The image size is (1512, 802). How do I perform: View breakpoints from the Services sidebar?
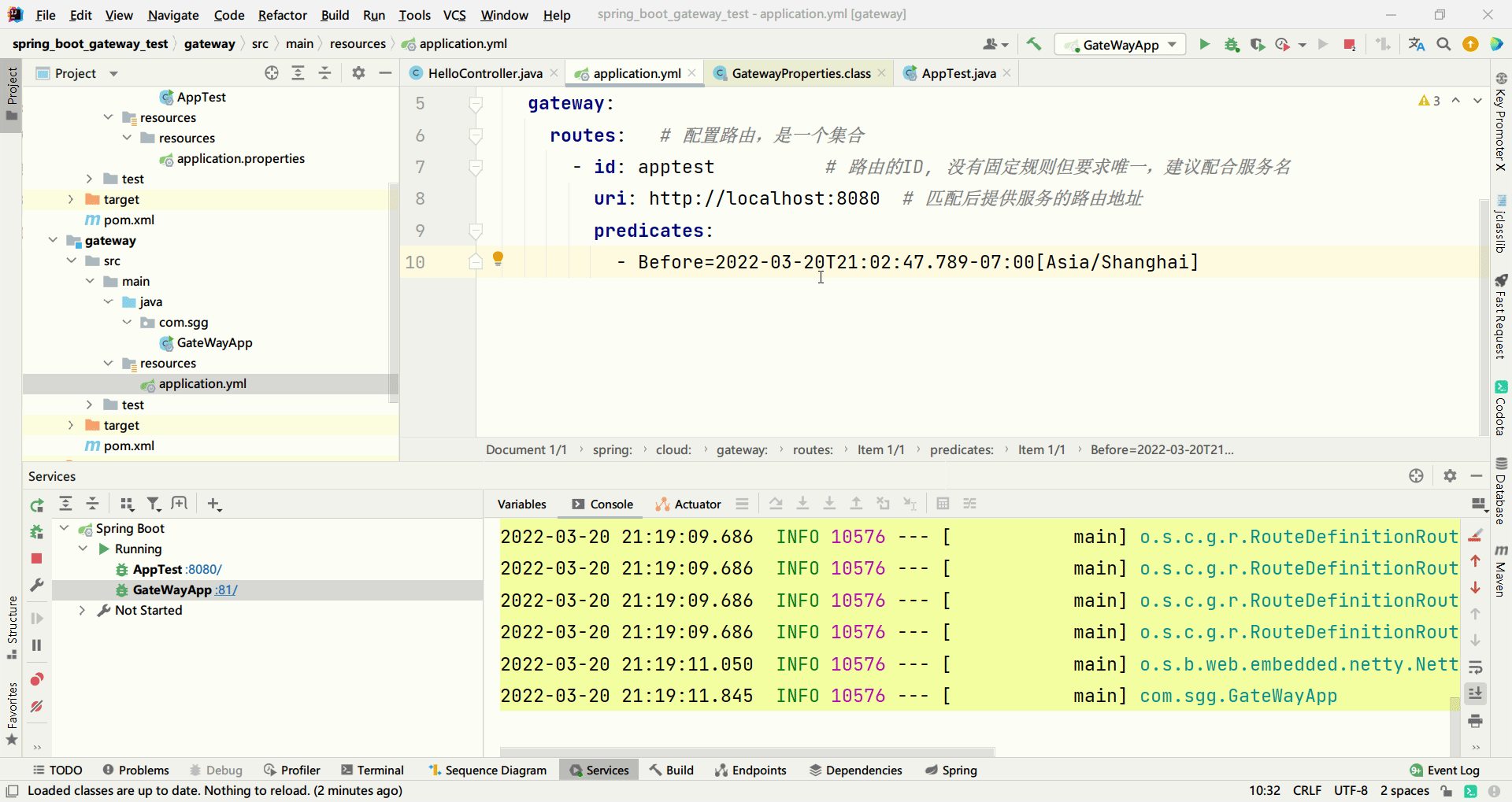click(x=36, y=679)
